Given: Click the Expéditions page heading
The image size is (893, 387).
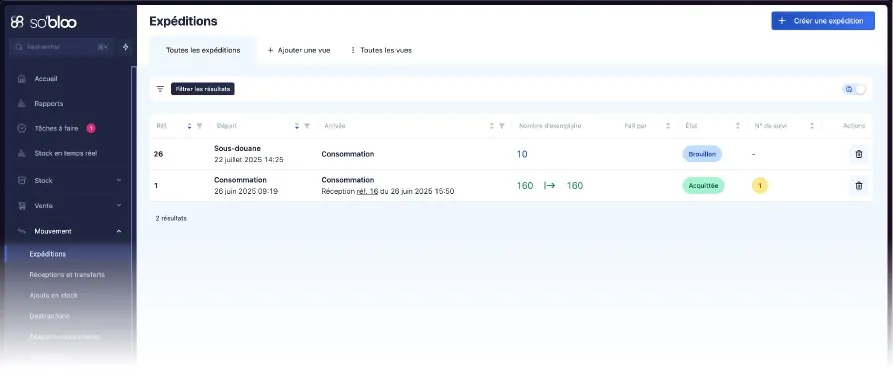Looking at the screenshot, I should pos(183,21).
